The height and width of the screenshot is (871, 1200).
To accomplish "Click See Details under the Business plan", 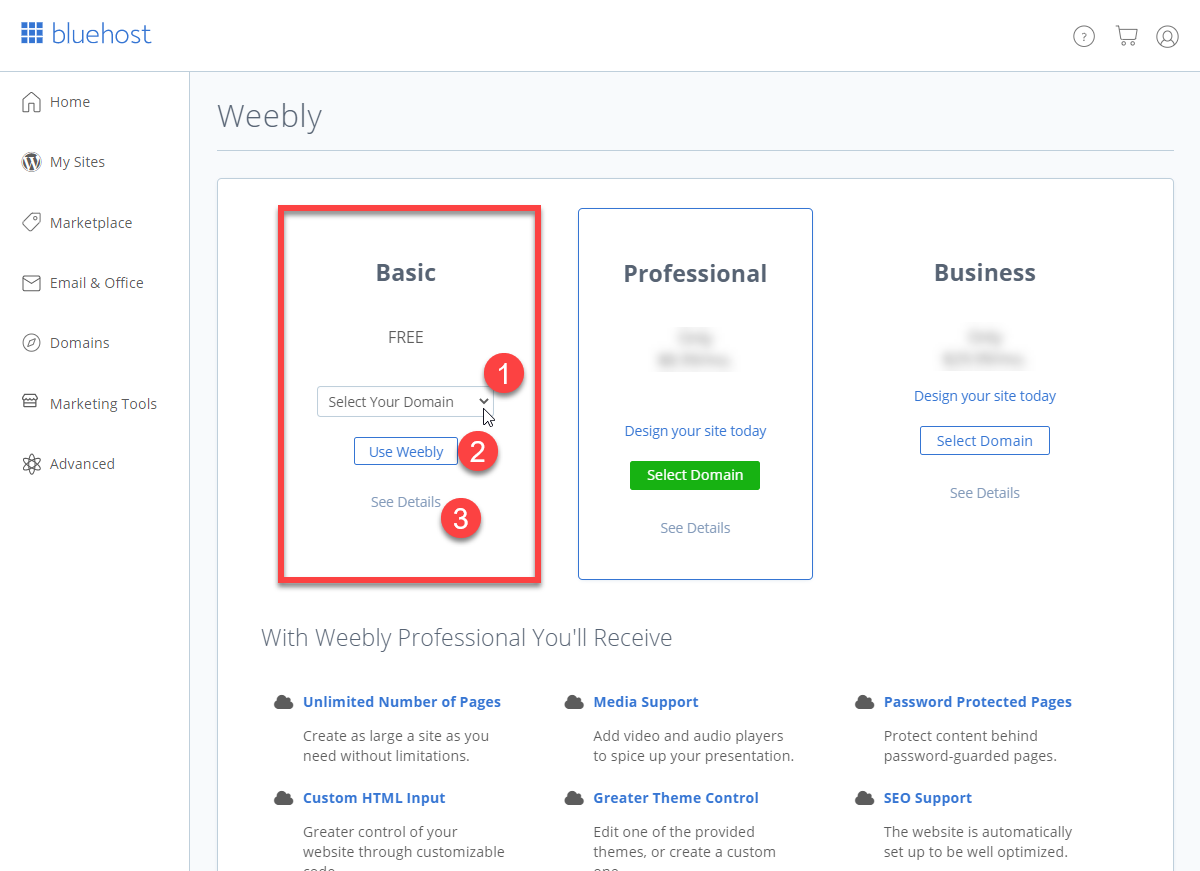I will click(x=985, y=493).
